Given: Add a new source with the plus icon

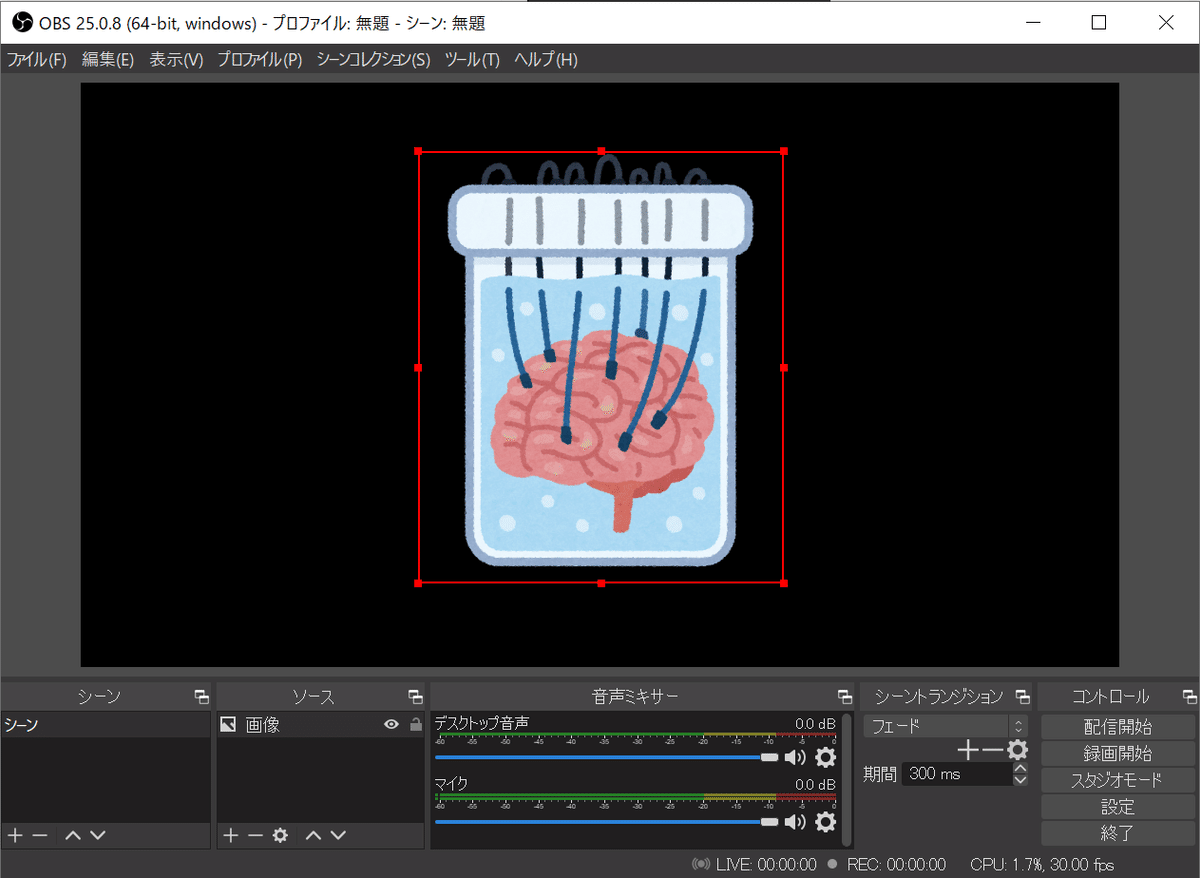Looking at the screenshot, I should click(230, 835).
